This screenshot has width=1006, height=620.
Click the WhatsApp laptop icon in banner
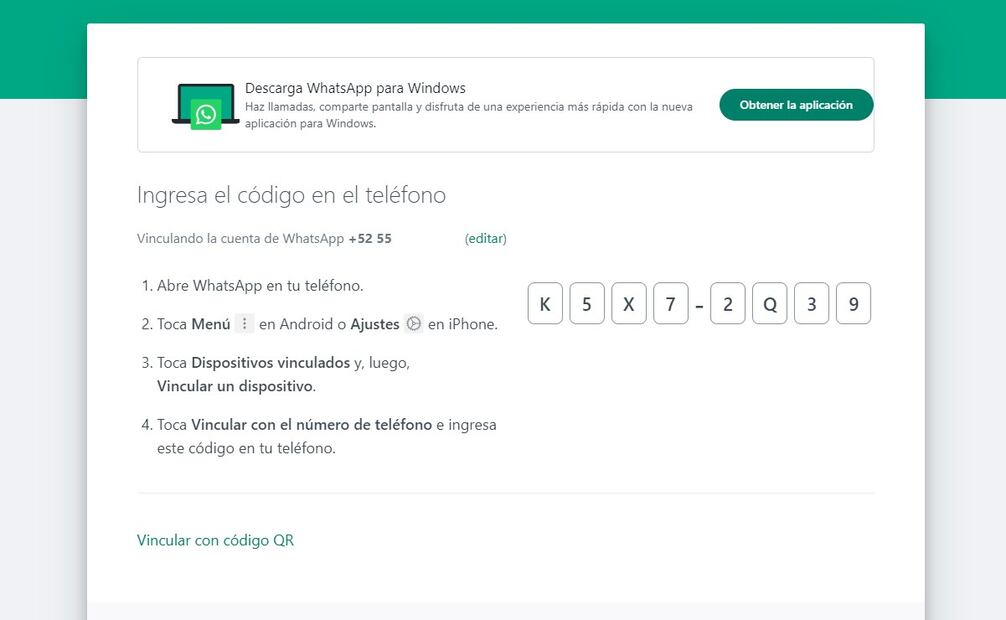click(205, 106)
